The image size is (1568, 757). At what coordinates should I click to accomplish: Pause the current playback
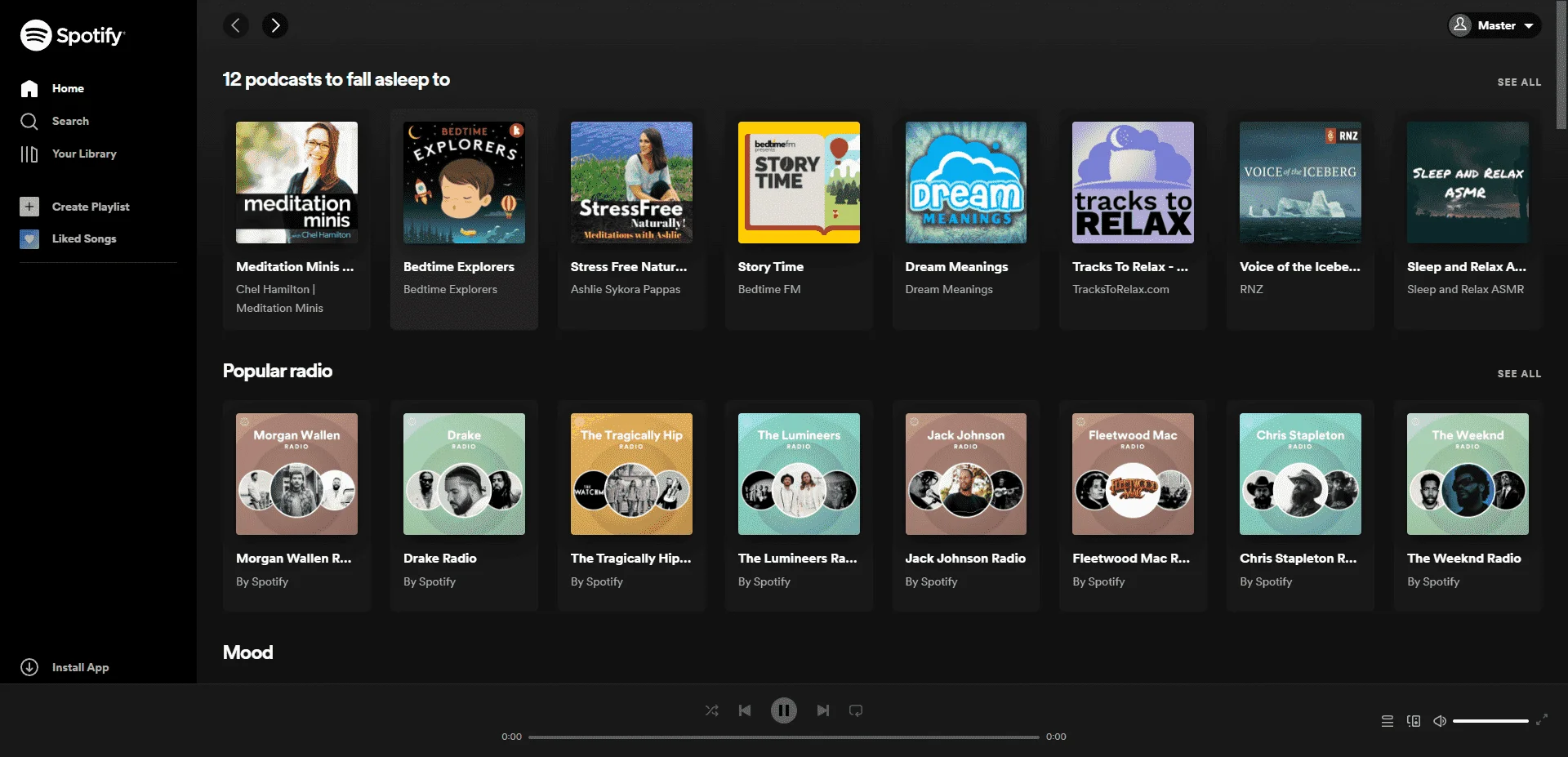pyautogui.click(x=784, y=710)
